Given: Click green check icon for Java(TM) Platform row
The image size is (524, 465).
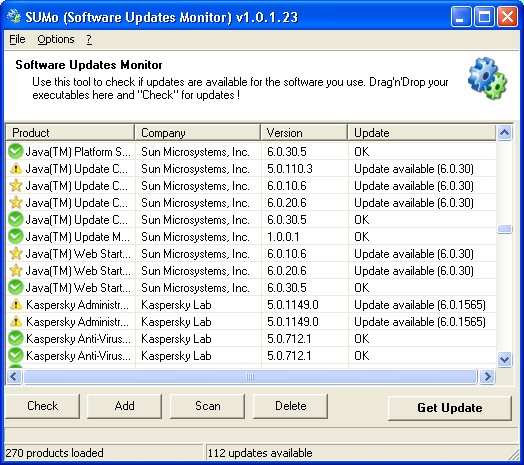Looking at the screenshot, I should [15, 151].
